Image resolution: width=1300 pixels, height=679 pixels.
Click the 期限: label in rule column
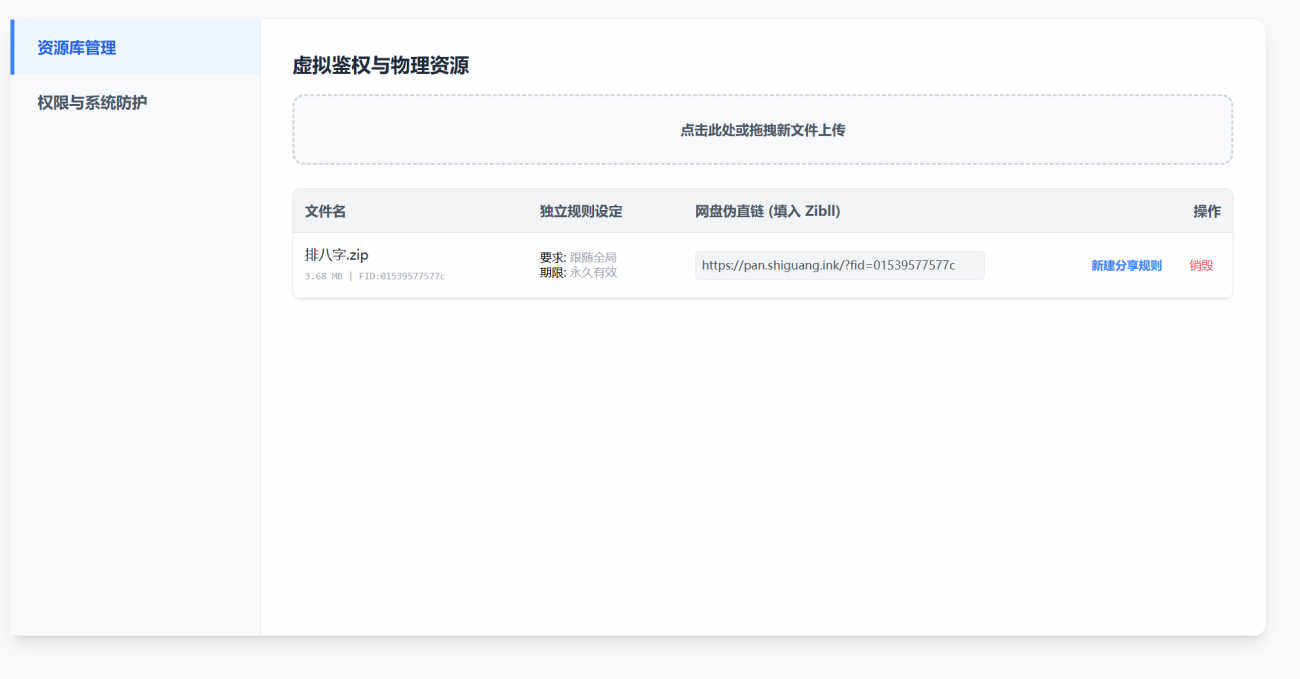point(553,273)
